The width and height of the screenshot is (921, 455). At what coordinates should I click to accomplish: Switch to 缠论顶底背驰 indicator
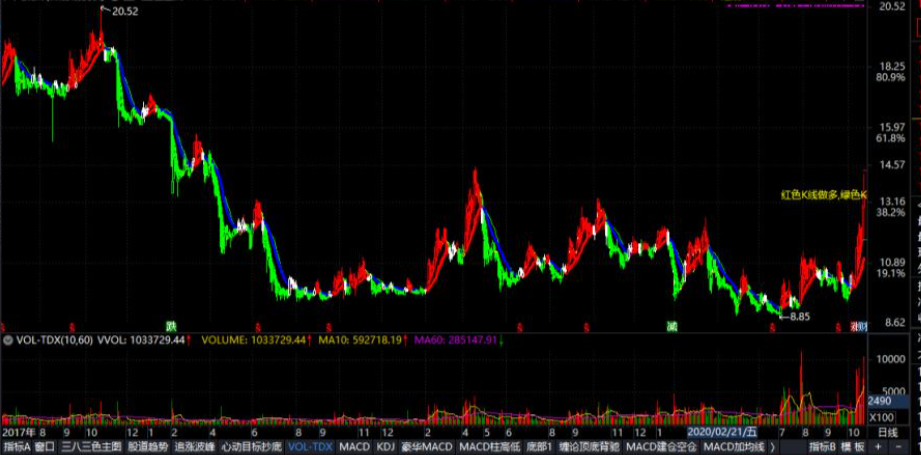589,447
